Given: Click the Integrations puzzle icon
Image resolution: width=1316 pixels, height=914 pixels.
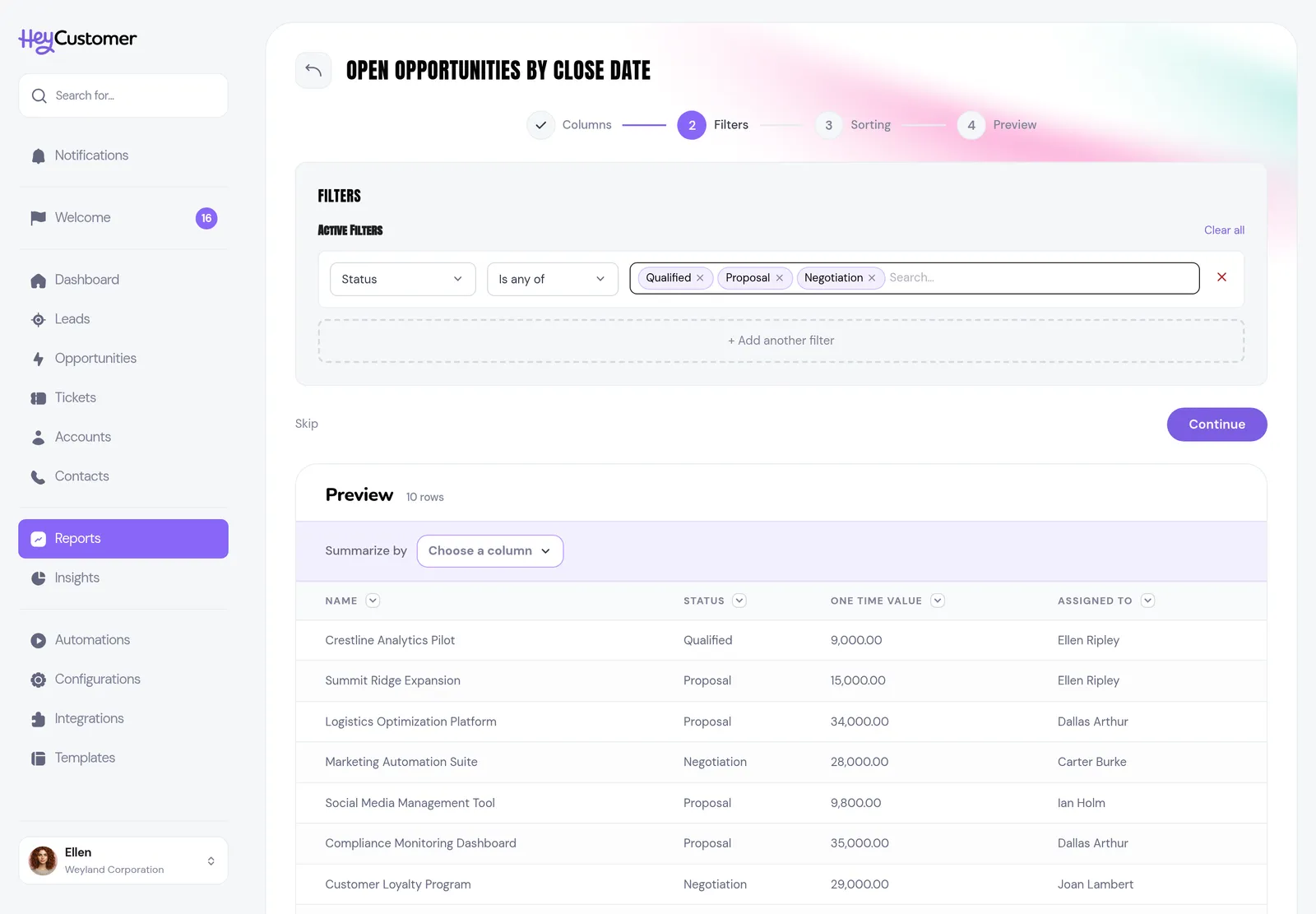Looking at the screenshot, I should tap(38, 719).
